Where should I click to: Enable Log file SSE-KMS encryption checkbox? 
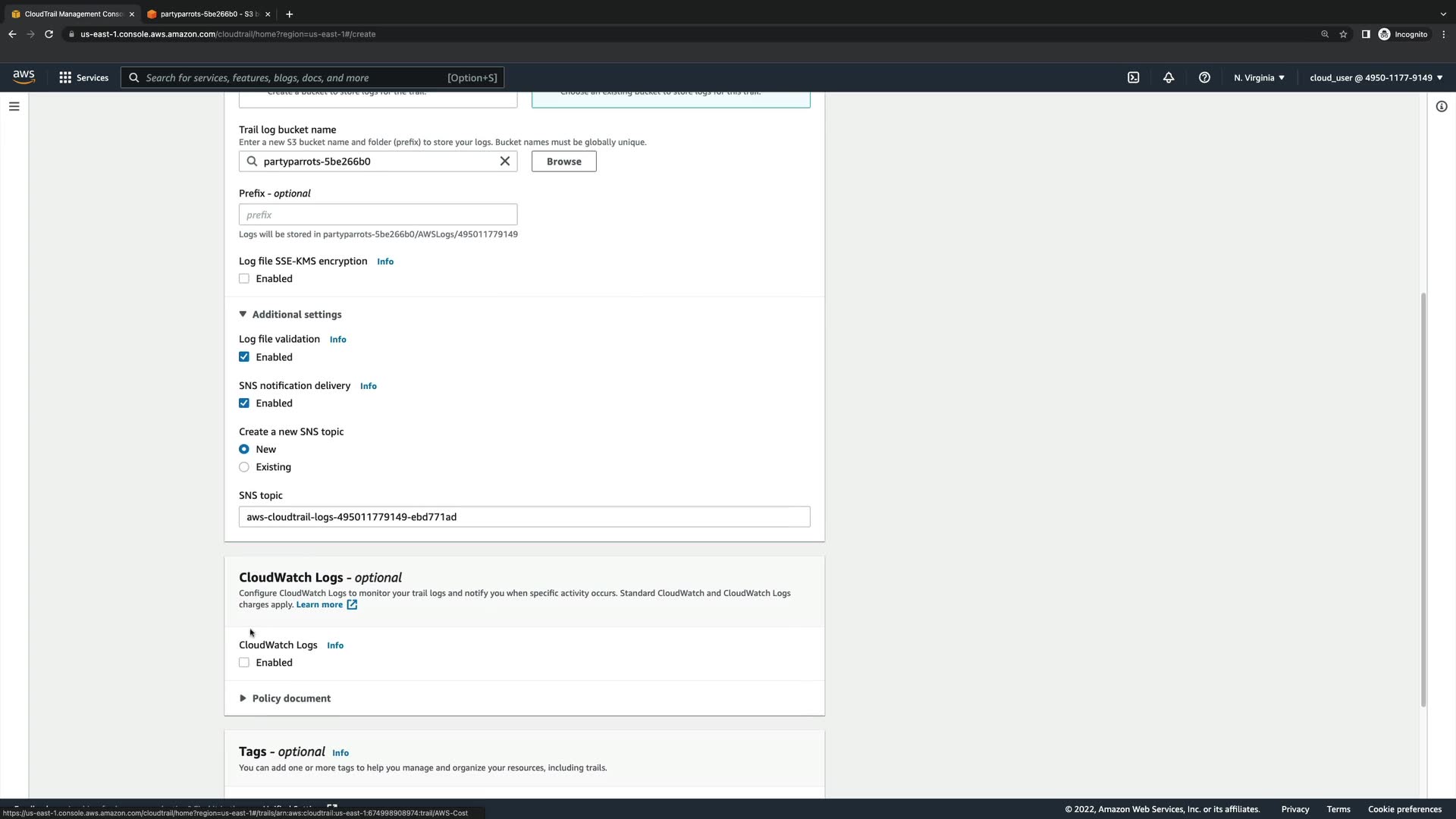pos(244,278)
